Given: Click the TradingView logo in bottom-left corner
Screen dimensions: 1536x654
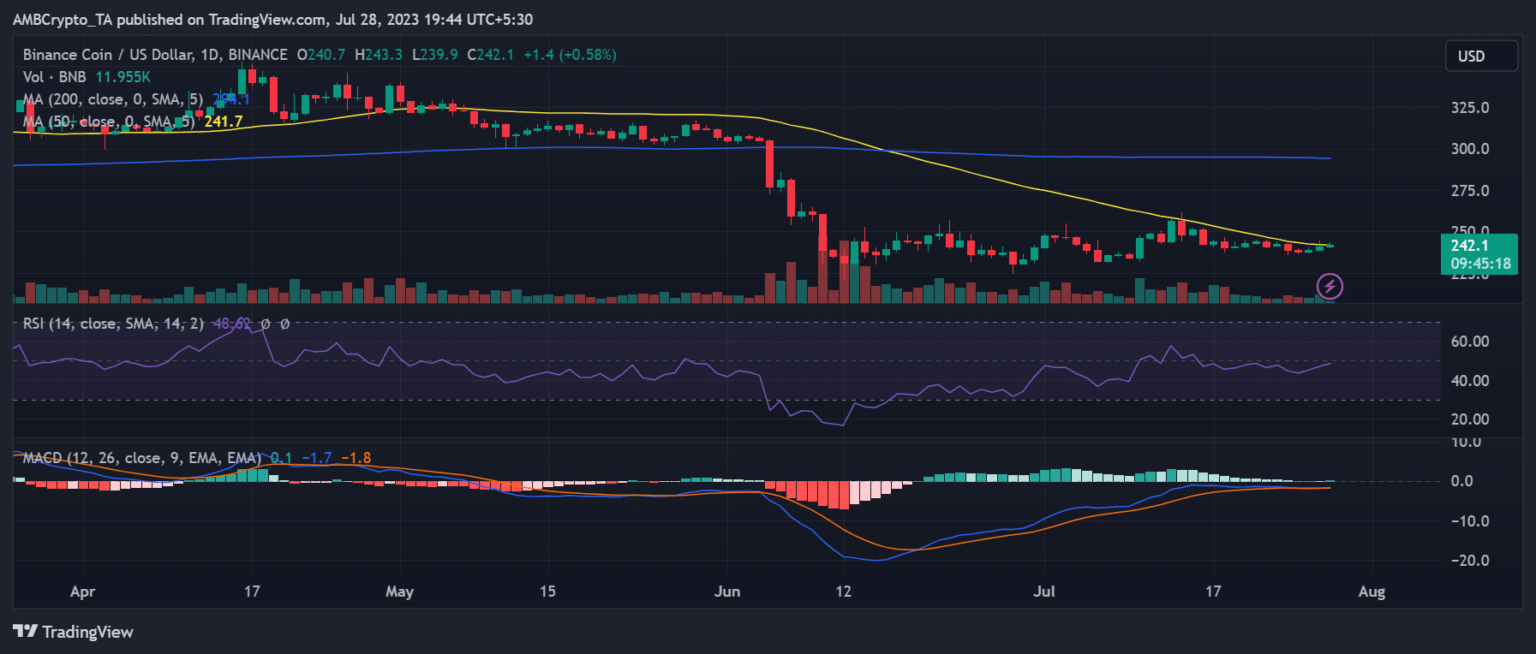Looking at the screenshot, I should click(72, 632).
